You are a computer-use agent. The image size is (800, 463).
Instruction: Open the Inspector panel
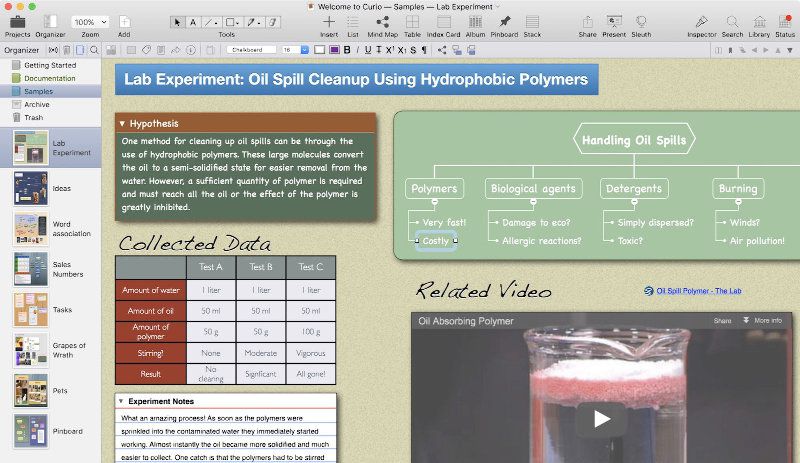(702, 22)
